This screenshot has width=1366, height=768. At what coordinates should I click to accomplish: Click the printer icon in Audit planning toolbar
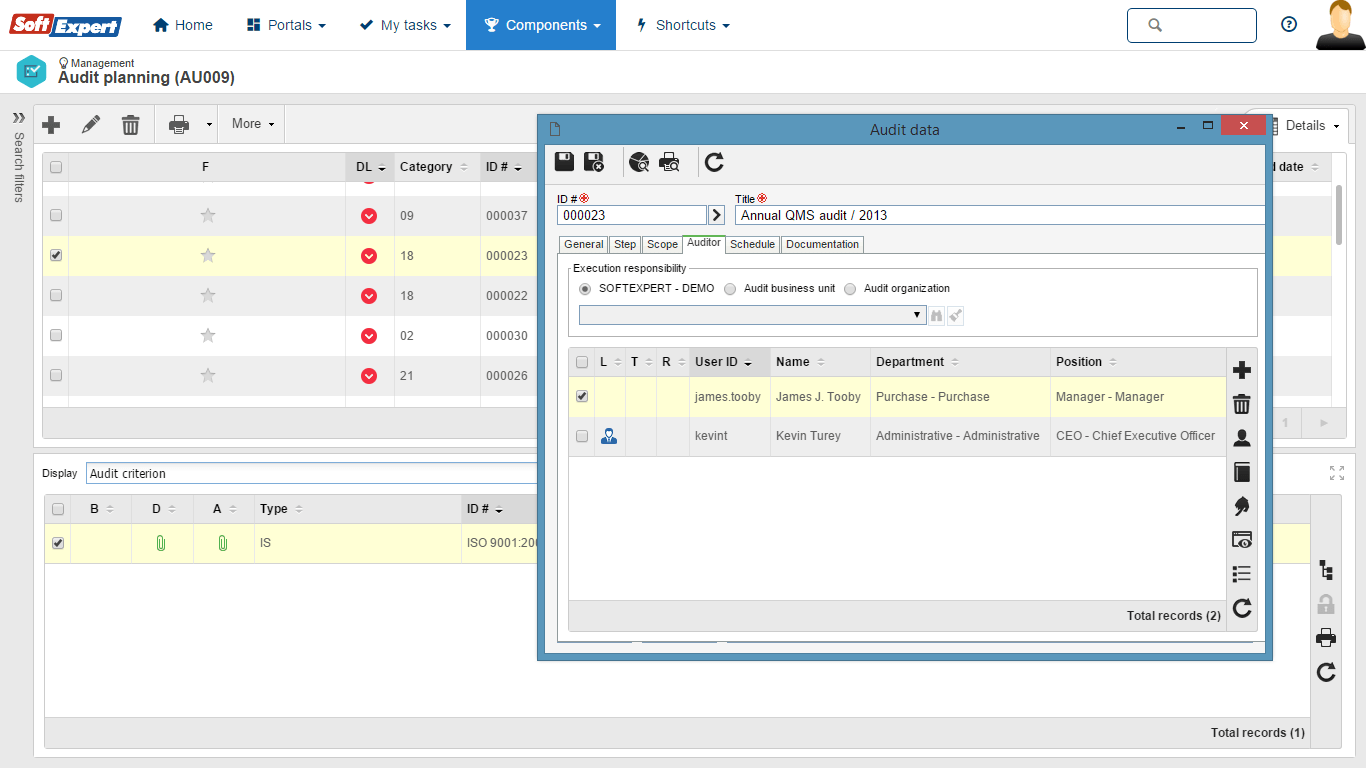tap(179, 124)
